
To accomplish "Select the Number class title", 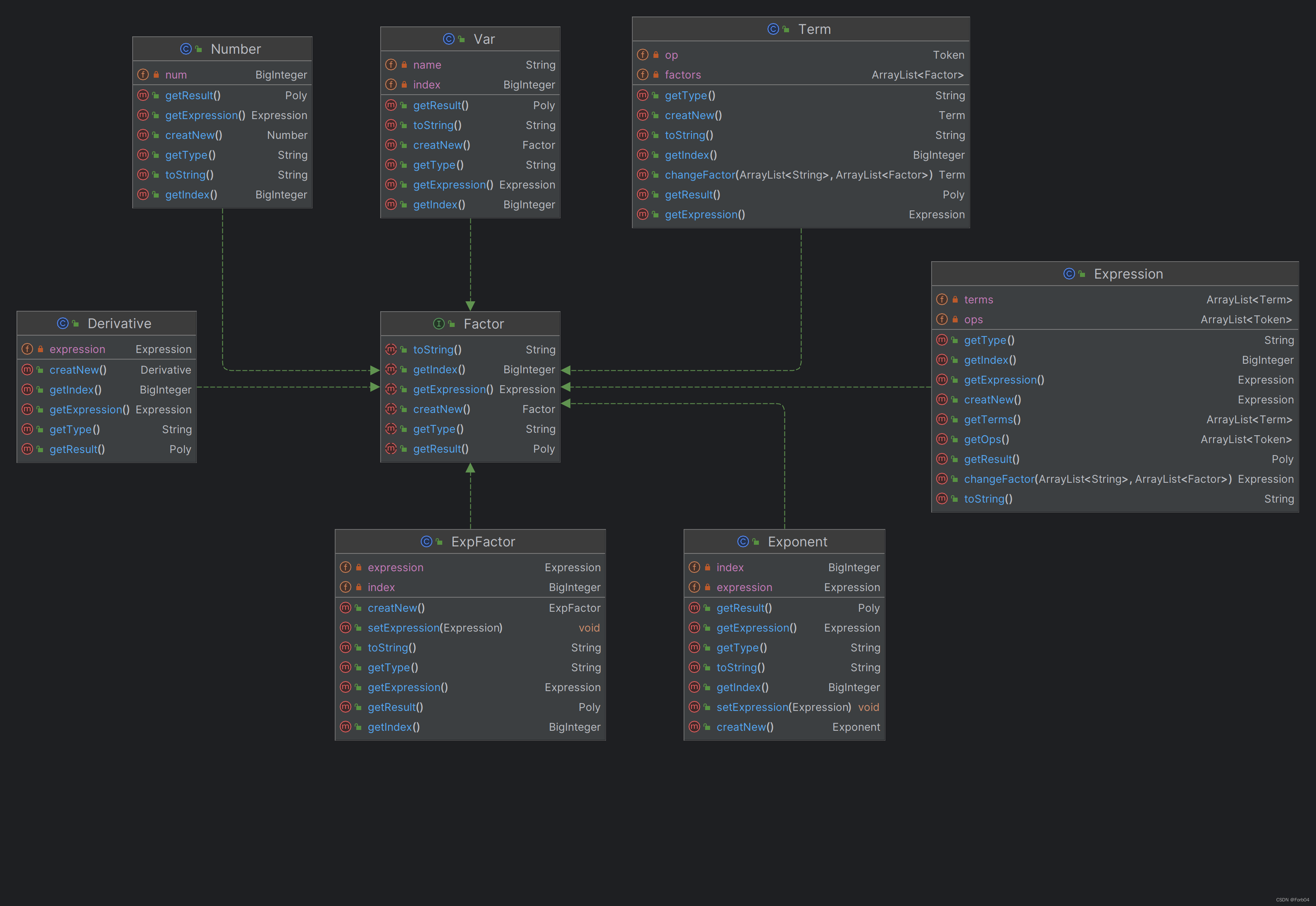I will point(236,49).
